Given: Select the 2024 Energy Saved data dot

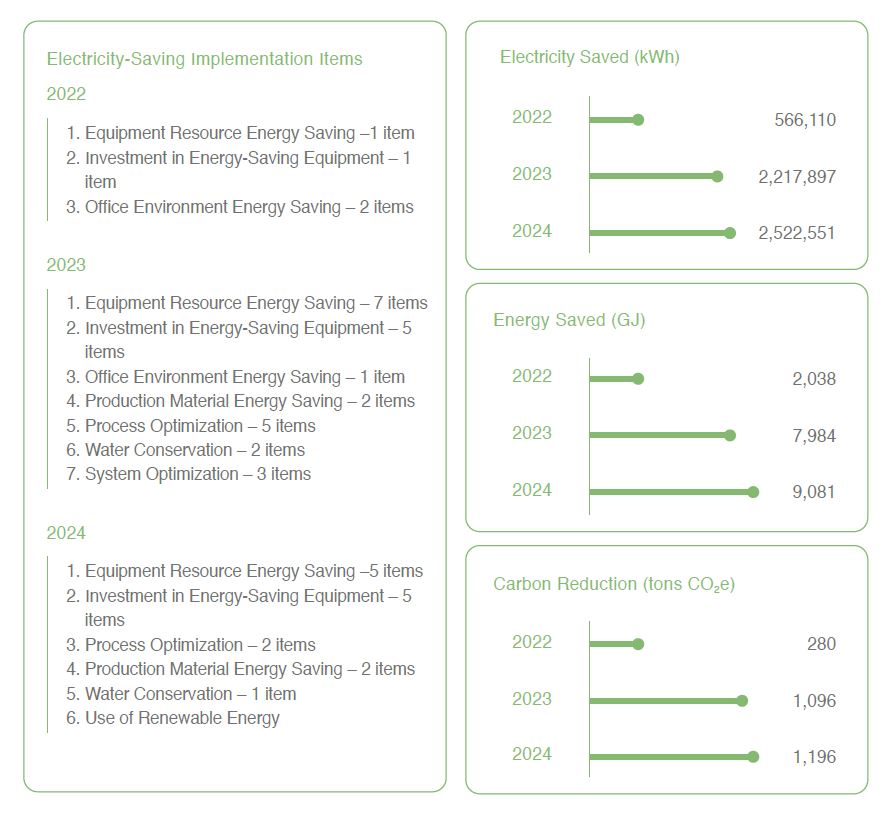Looking at the screenshot, I should tap(753, 492).
